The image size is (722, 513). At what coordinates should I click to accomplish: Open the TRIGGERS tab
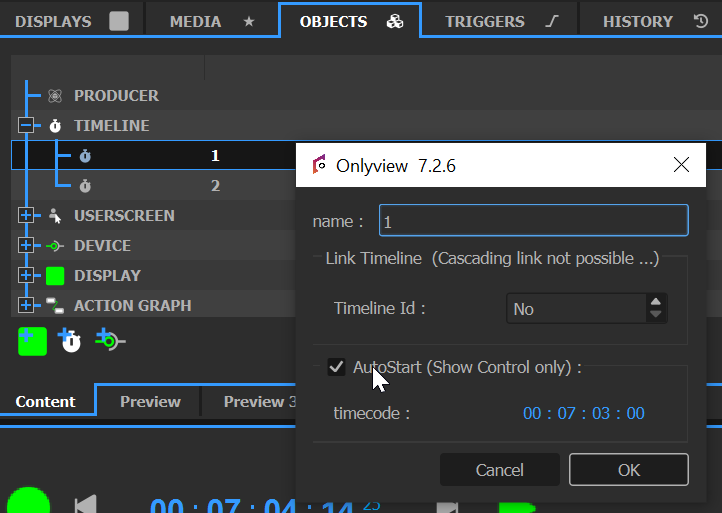pos(500,21)
